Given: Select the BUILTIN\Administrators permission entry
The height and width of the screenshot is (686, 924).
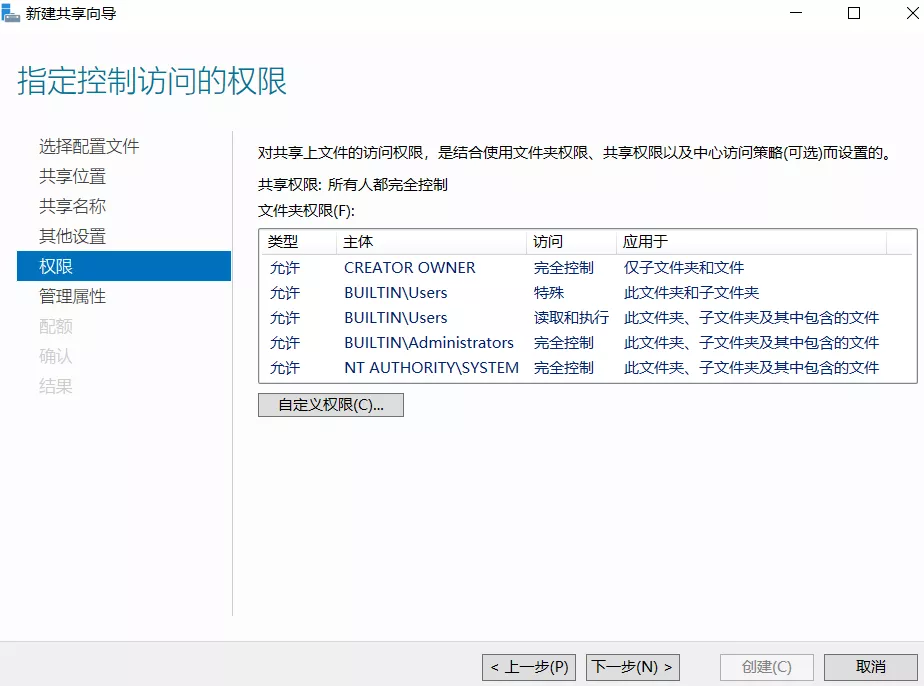Looking at the screenshot, I should click(428, 343).
